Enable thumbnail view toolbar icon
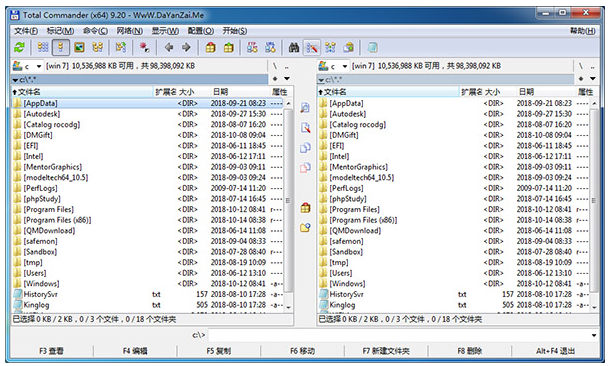 (x=79, y=48)
